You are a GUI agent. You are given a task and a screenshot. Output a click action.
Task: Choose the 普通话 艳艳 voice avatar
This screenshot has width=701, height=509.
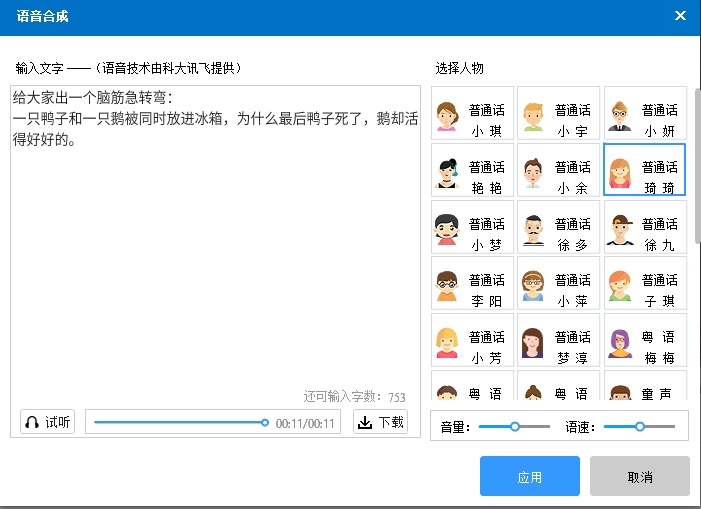tap(472, 170)
